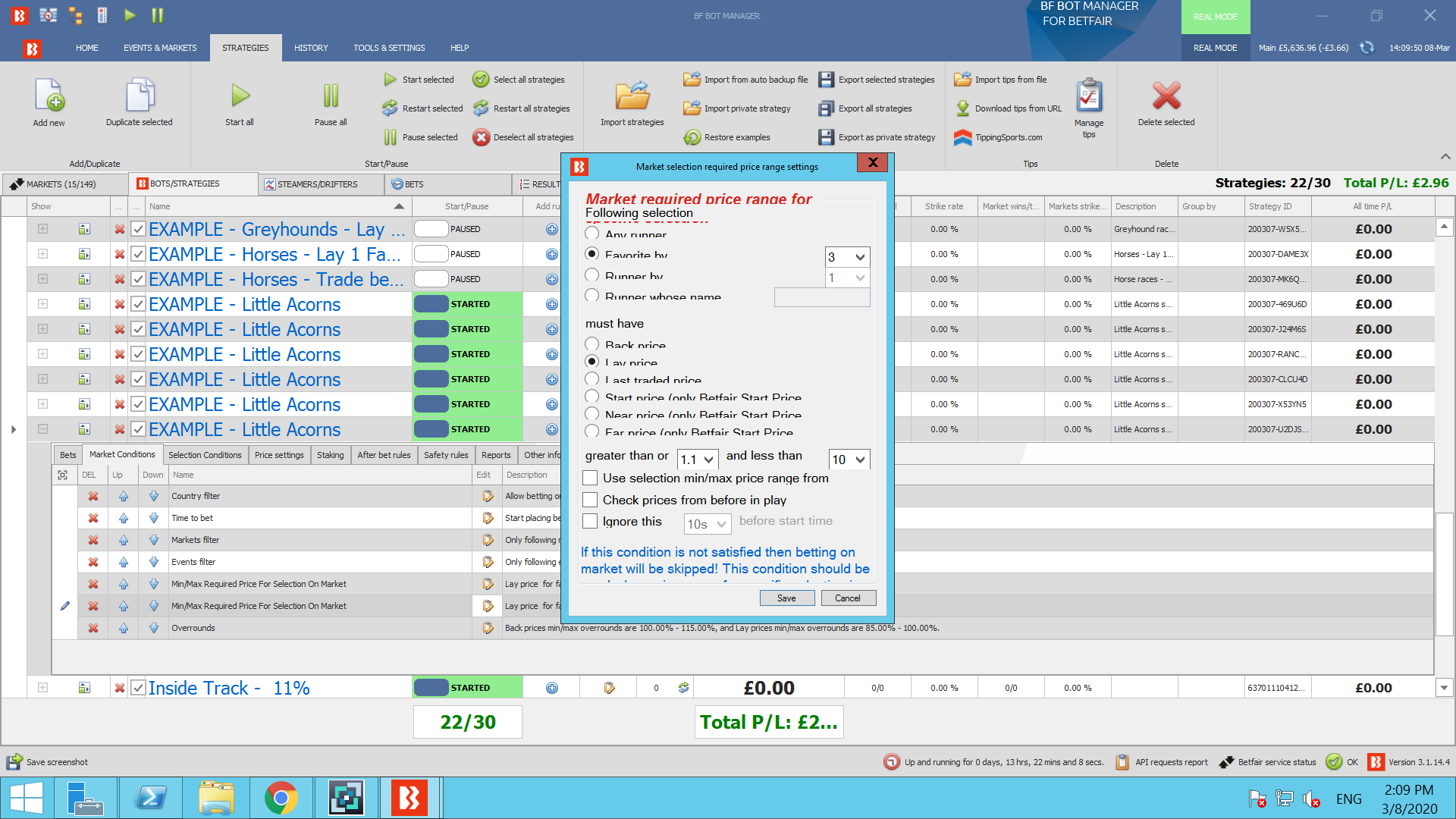Click Start selected in ribbon
Viewport: 1456px width, 819px height.
pyautogui.click(x=419, y=80)
